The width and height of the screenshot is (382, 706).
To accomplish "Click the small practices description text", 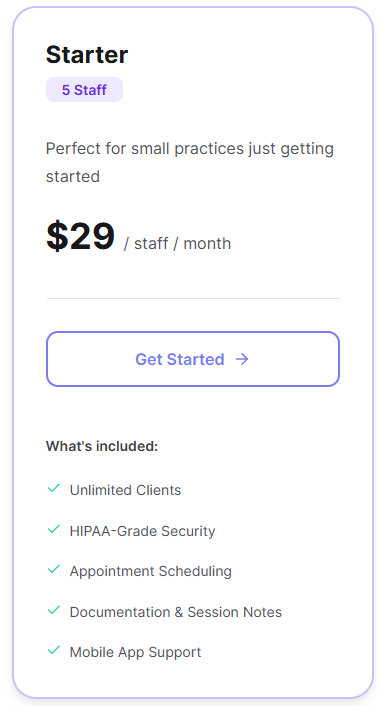I will (190, 162).
